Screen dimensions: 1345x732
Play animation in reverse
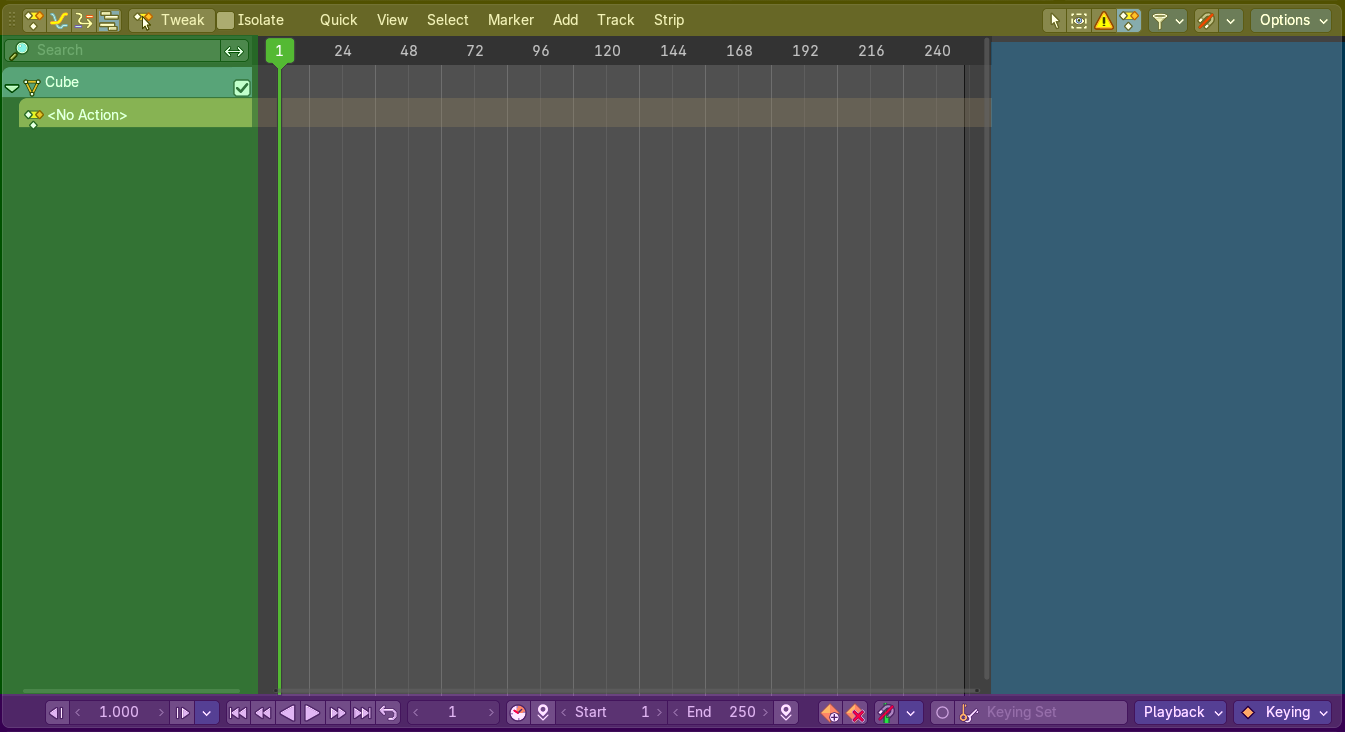click(x=287, y=713)
